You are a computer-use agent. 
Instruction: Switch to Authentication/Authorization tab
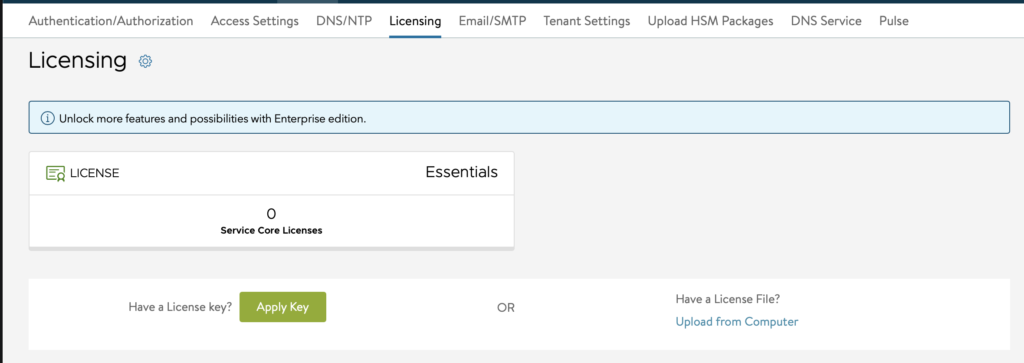point(111,21)
